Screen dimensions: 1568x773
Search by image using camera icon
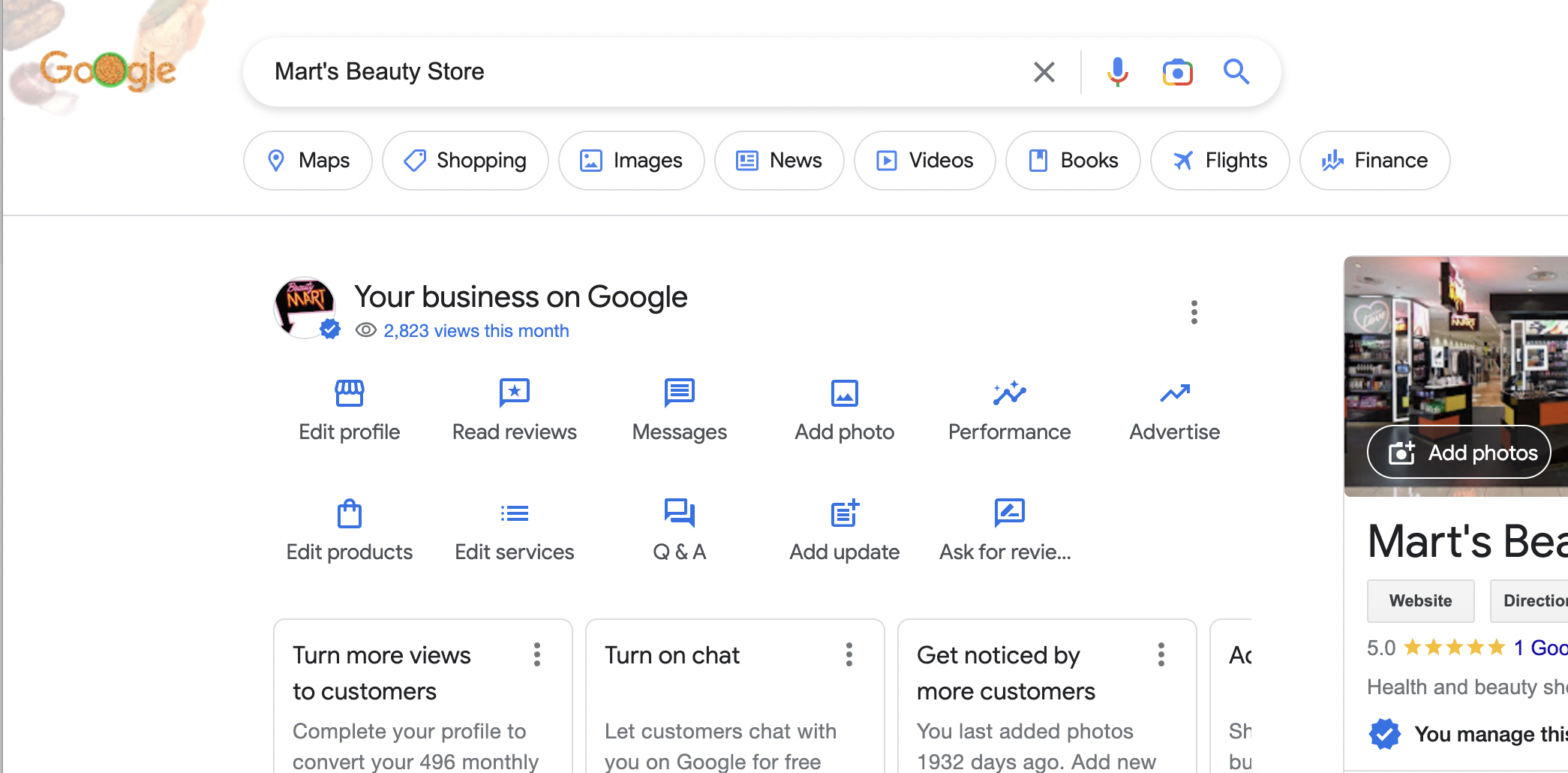pos(1177,72)
